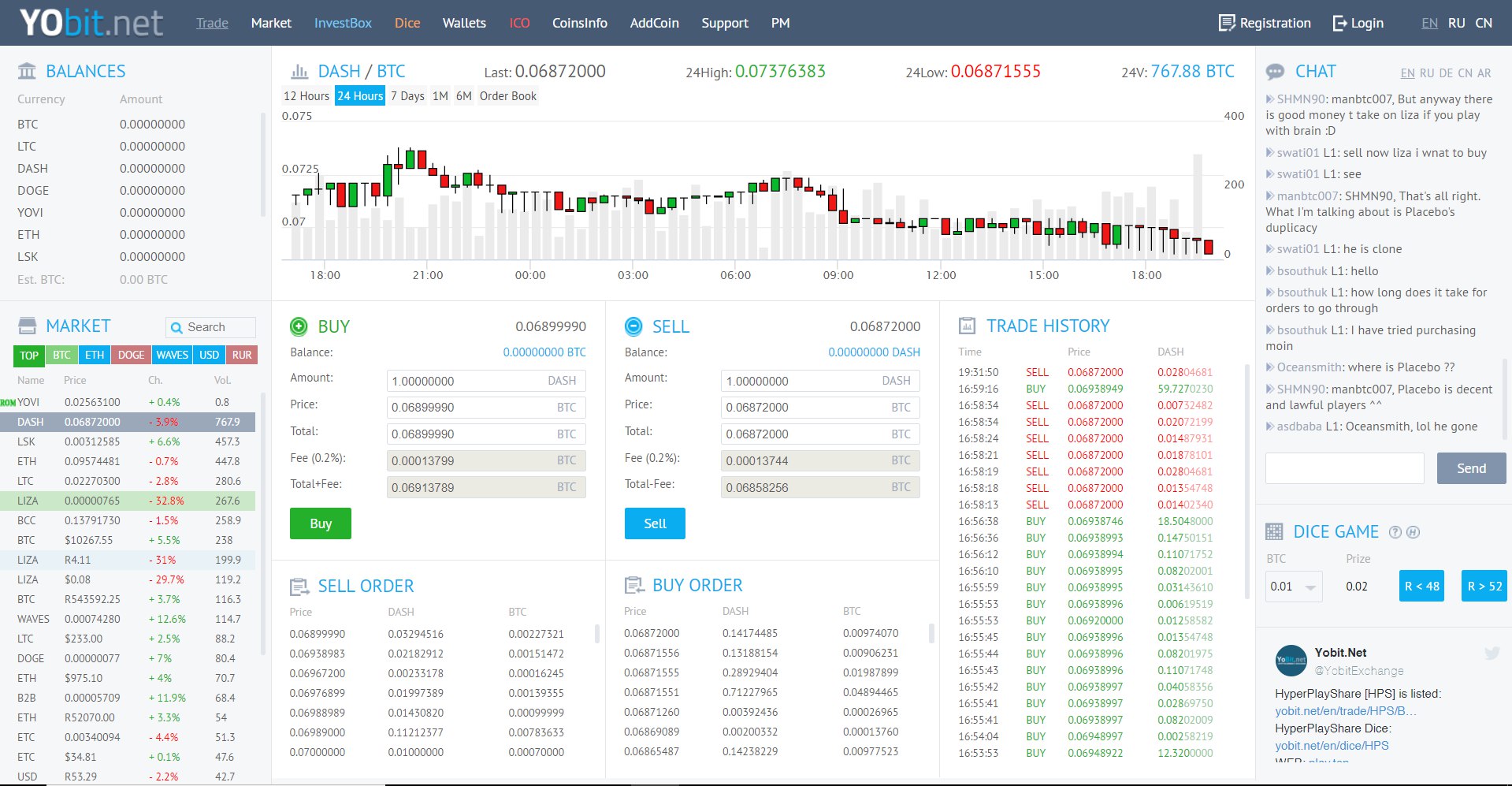Switch chat language to AR
Screen dimensions: 1512x786
point(1484,73)
